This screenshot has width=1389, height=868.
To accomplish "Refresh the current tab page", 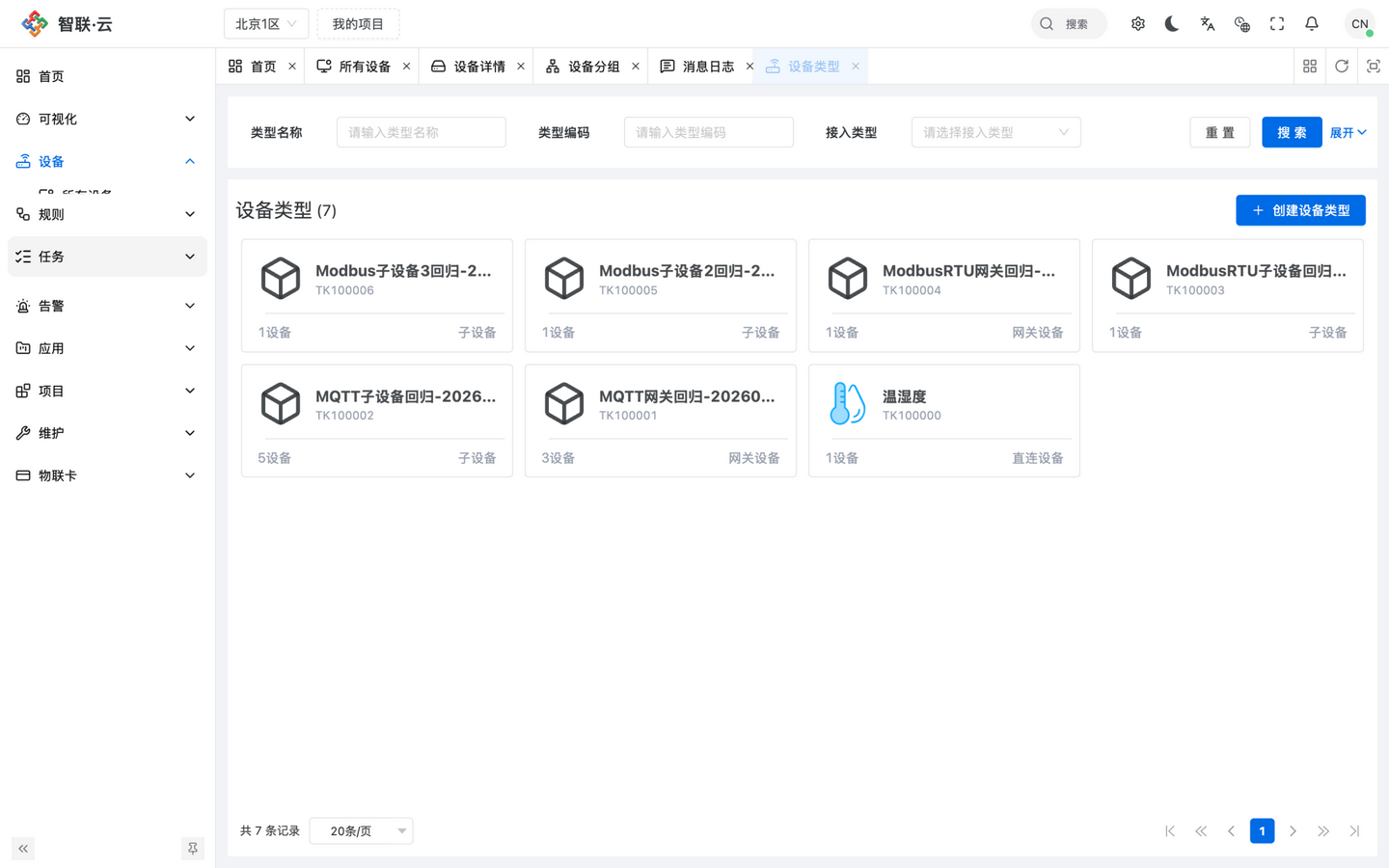I will 1342,67.
